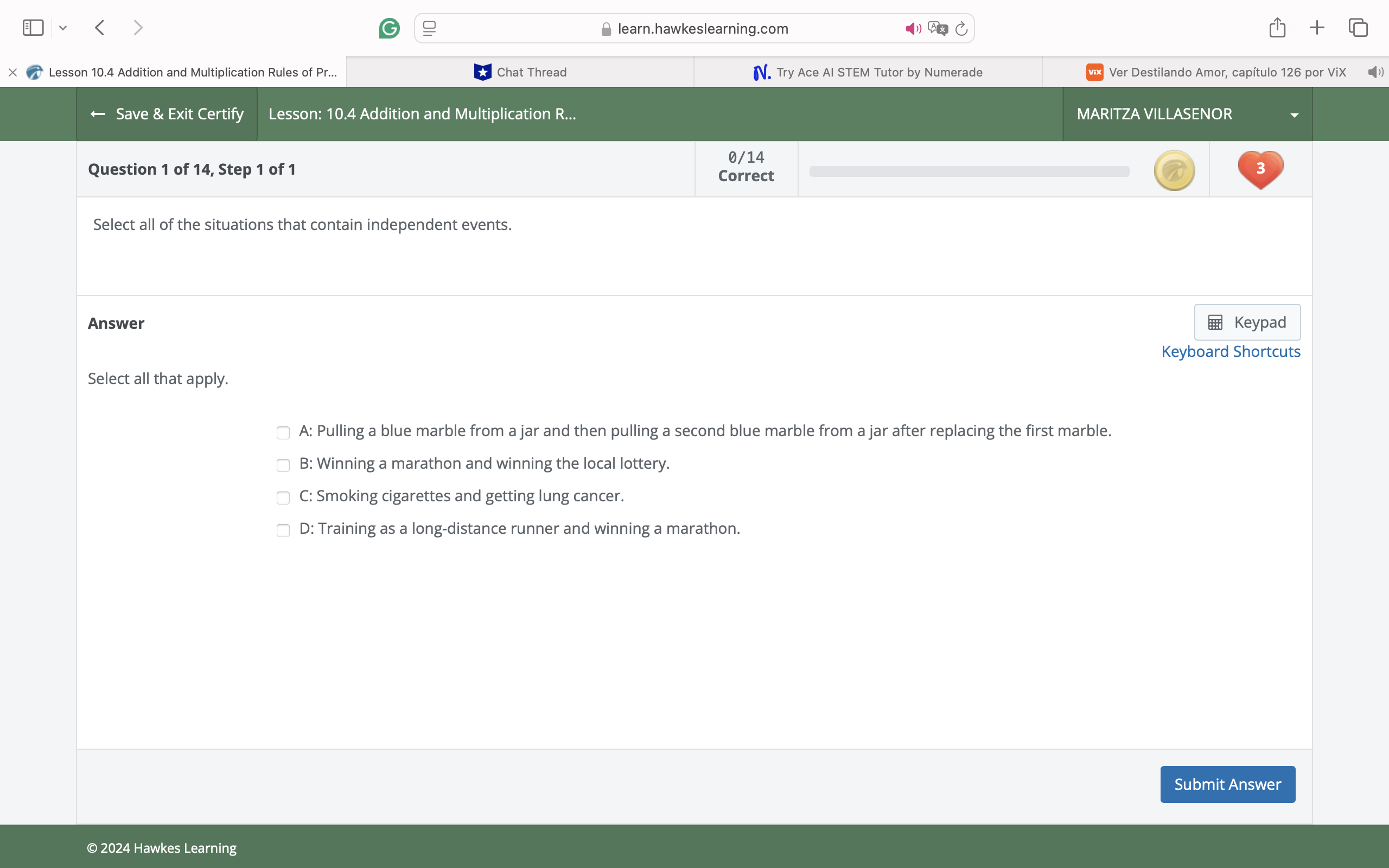Check option A about blue marbles
The height and width of the screenshot is (868, 1389).
tap(283, 432)
